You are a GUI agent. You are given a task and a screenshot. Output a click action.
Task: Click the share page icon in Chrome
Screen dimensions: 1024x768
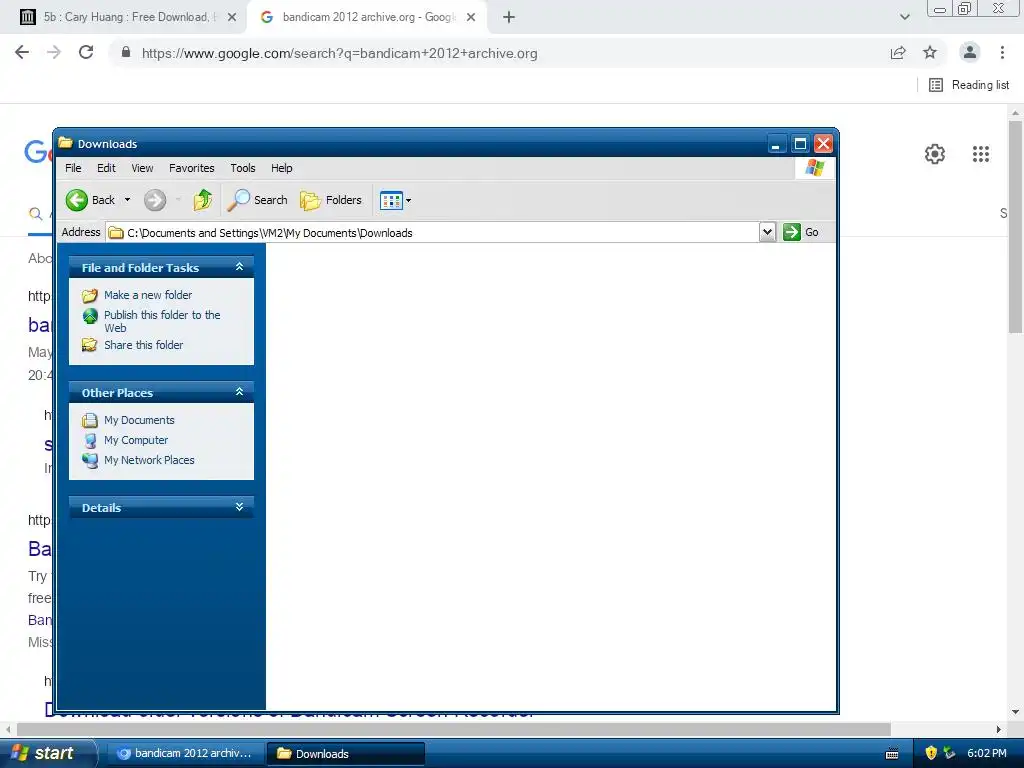(898, 53)
